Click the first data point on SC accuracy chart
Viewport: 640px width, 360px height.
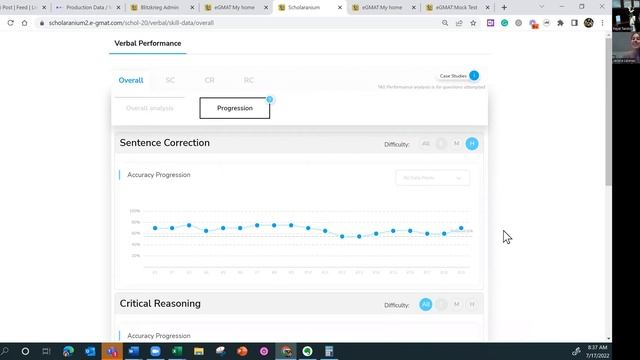click(155, 228)
